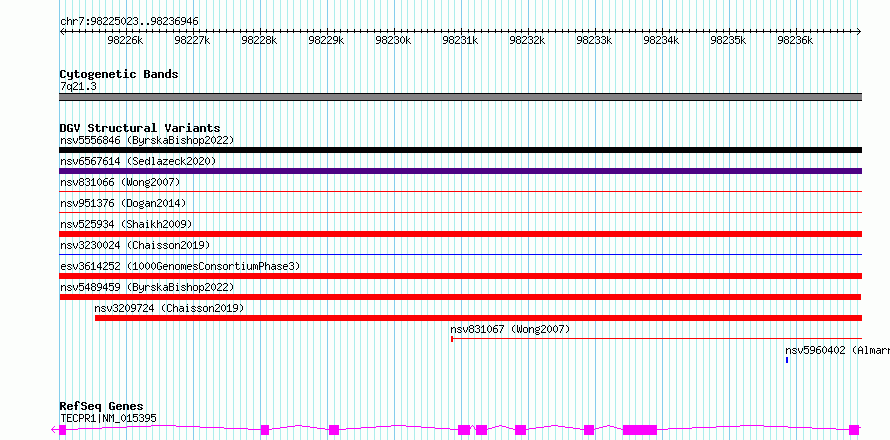Click the Cytogenetic Bands track title
The width and height of the screenshot is (890, 440).
119,74
